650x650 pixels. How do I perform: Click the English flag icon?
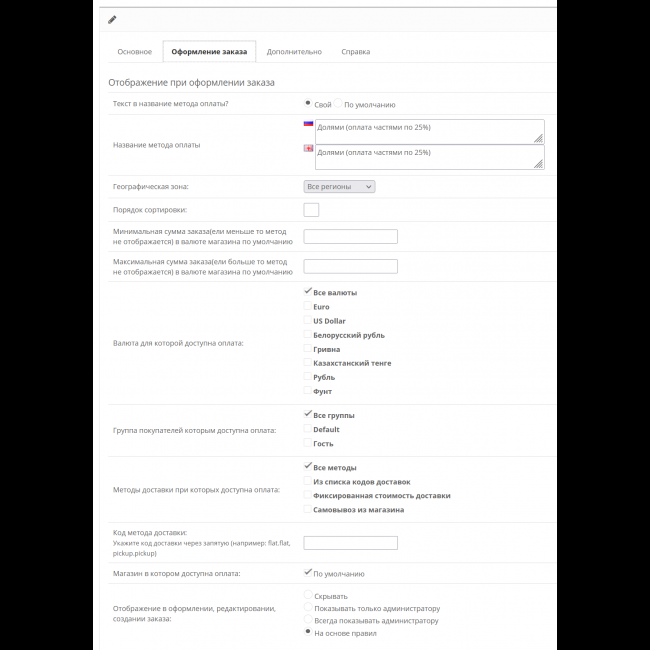pos(308,148)
